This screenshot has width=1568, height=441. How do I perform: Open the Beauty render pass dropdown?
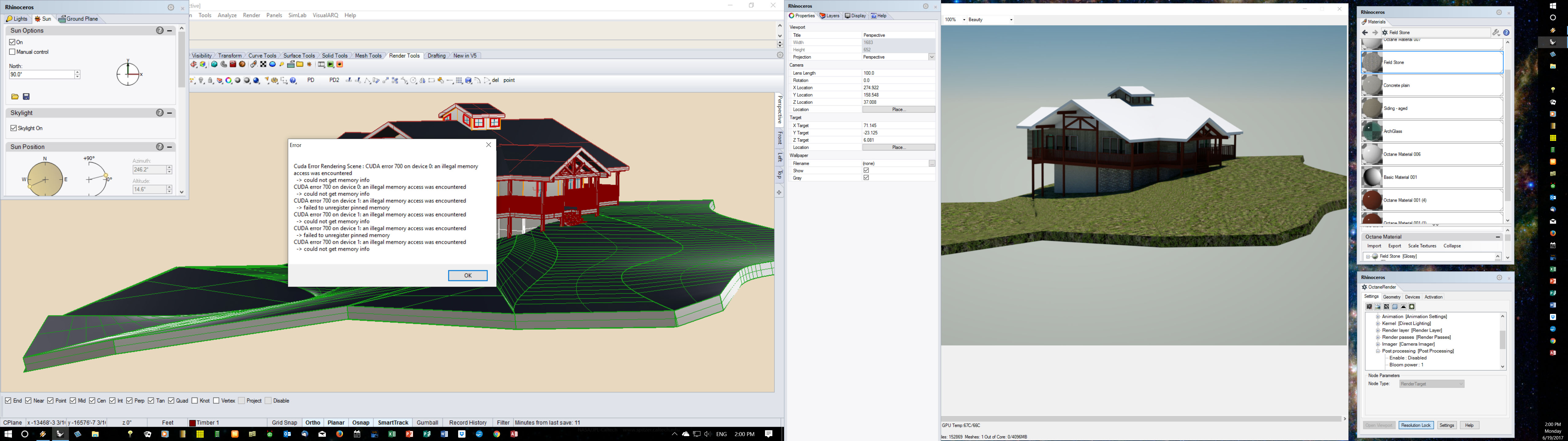(1011, 20)
